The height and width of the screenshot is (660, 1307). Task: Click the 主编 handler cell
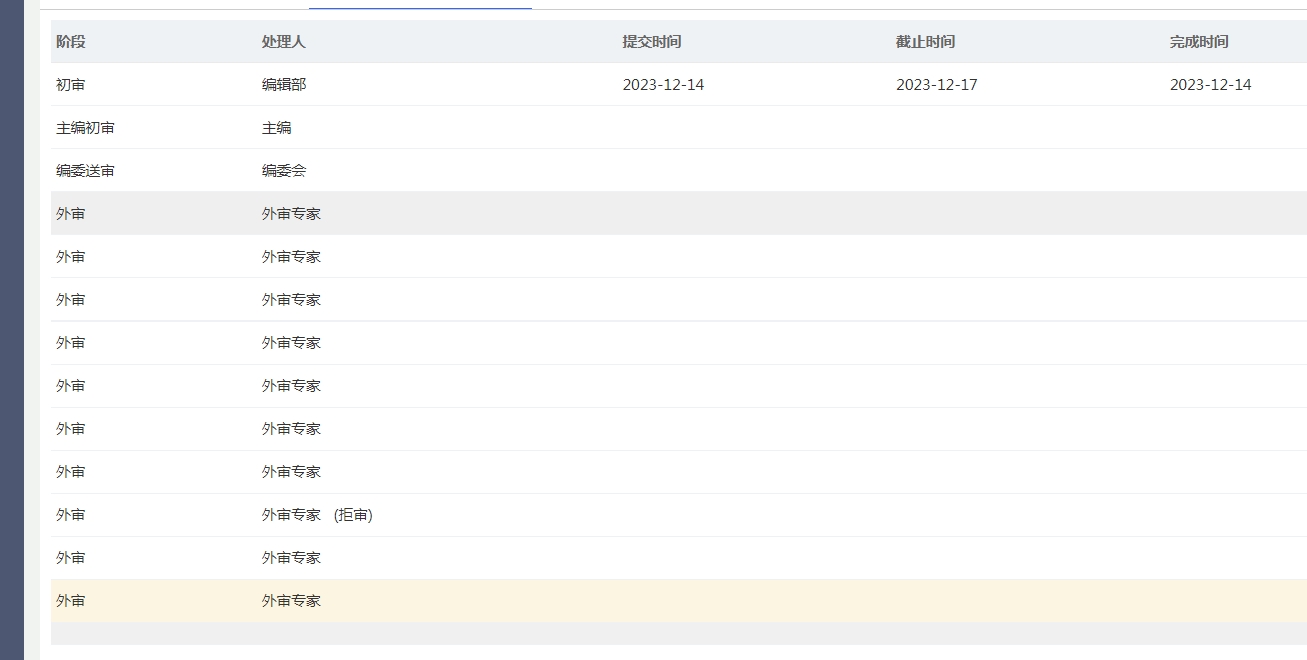click(277, 128)
